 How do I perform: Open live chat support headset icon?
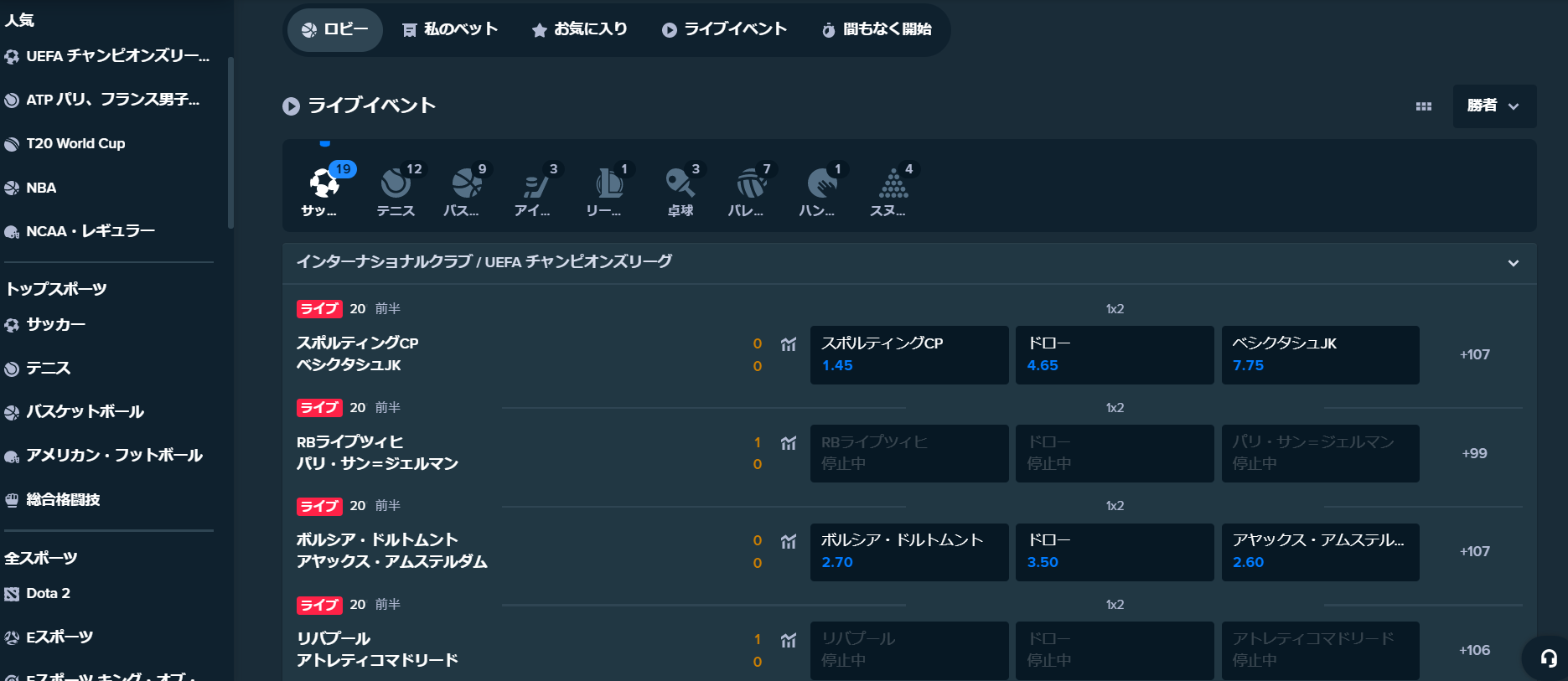(x=1549, y=658)
